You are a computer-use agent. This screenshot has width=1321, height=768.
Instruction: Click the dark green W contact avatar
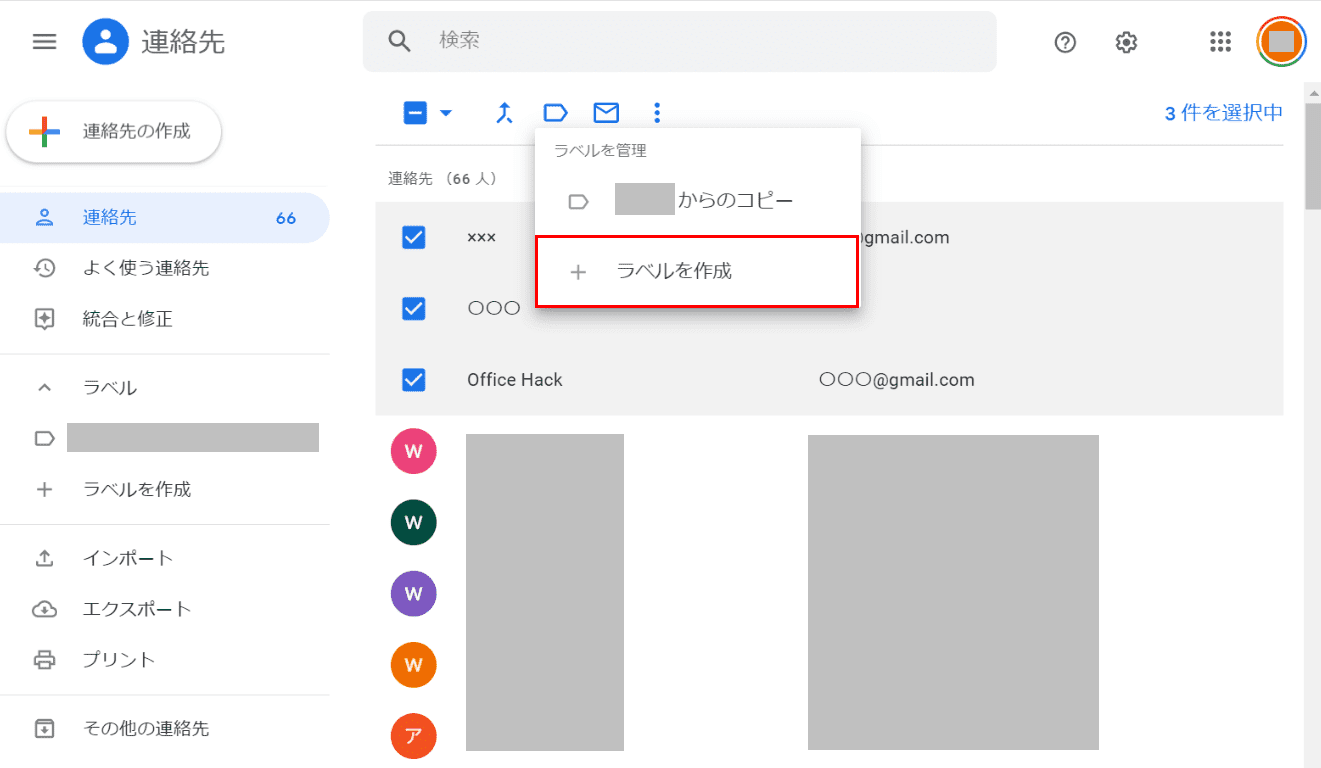click(x=413, y=522)
